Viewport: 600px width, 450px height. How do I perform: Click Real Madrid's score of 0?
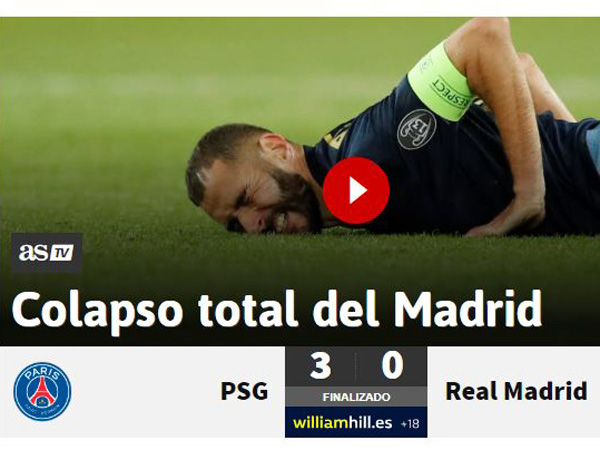point(392,366)
